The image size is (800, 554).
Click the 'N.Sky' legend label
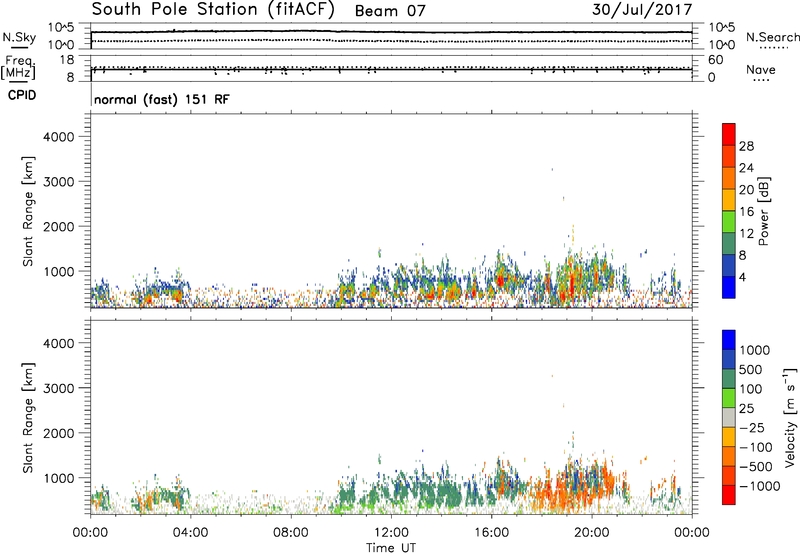click(19, 37)
